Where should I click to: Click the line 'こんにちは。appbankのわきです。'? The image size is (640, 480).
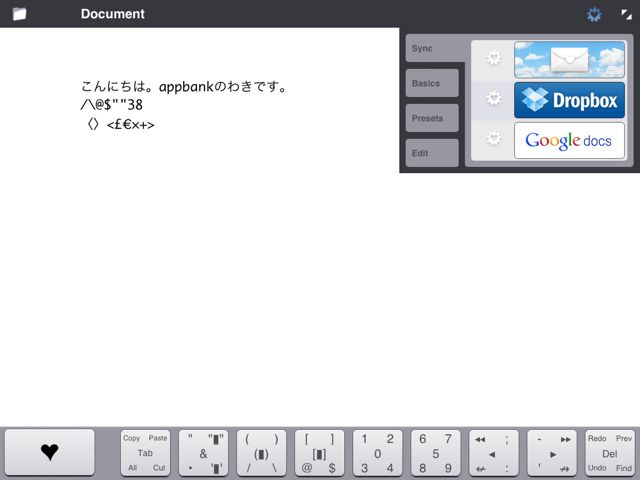click(184, 87)
